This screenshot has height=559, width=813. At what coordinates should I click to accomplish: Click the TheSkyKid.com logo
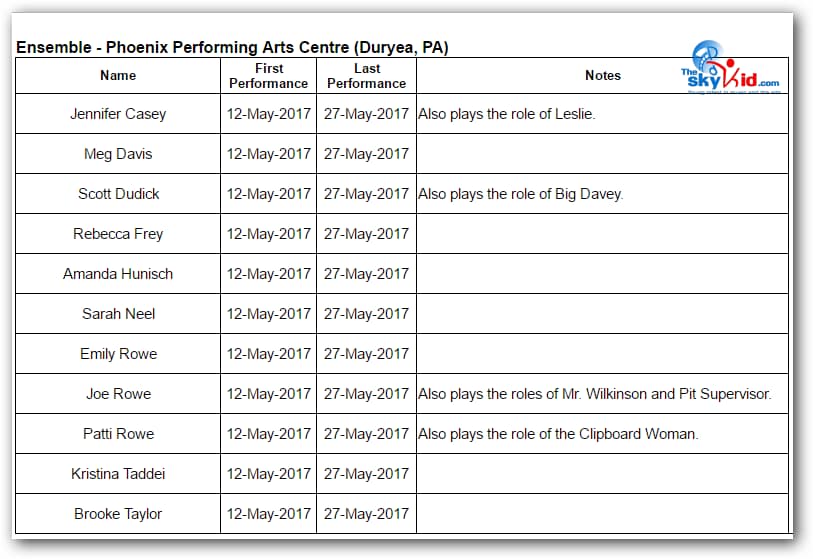[732, 68]
